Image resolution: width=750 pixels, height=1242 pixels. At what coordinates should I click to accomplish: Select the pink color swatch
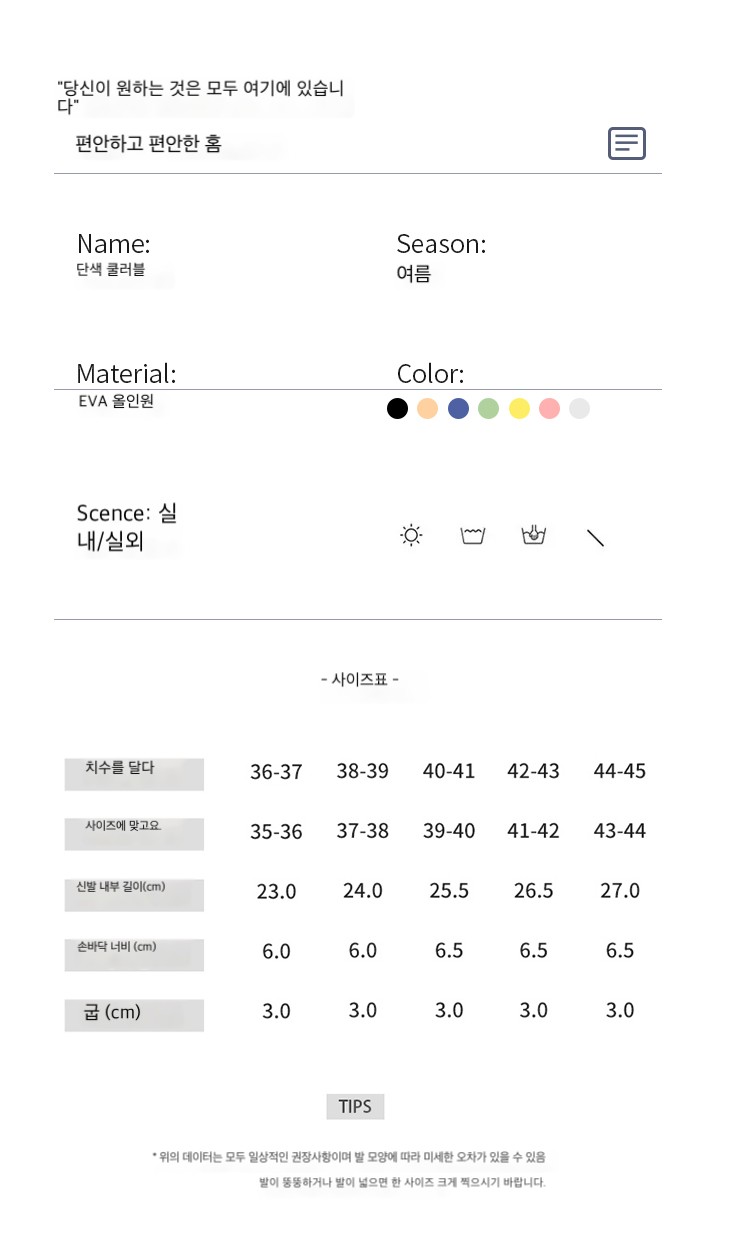pyautogui.click(x=549, y=408)
